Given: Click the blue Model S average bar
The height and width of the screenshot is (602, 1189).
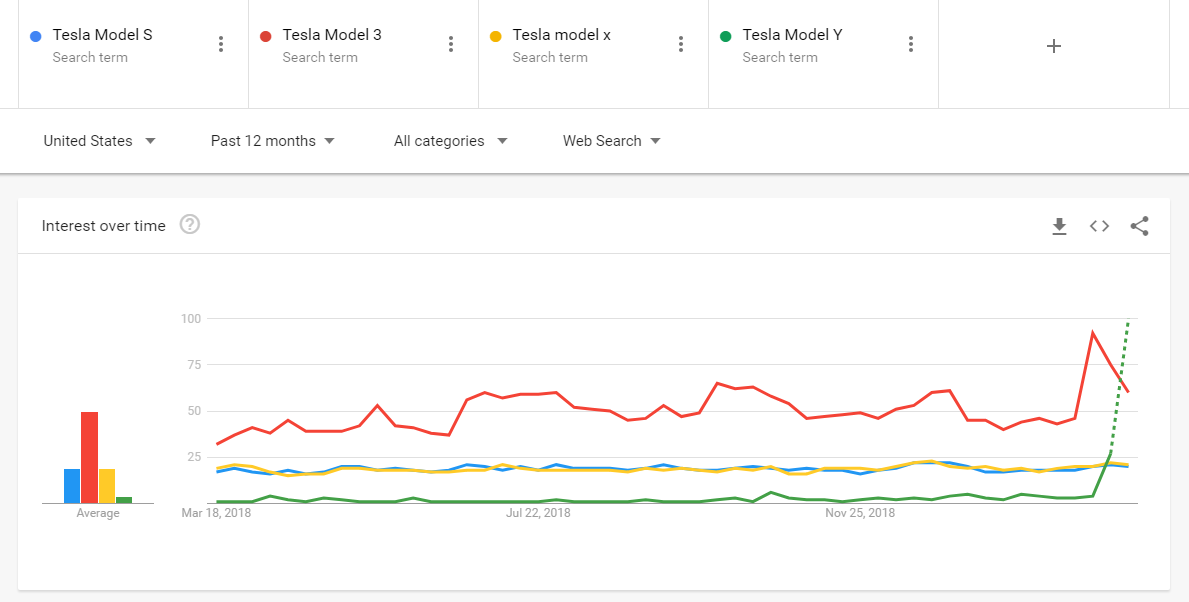Looking at the screenshot, I should coord(72,486).
